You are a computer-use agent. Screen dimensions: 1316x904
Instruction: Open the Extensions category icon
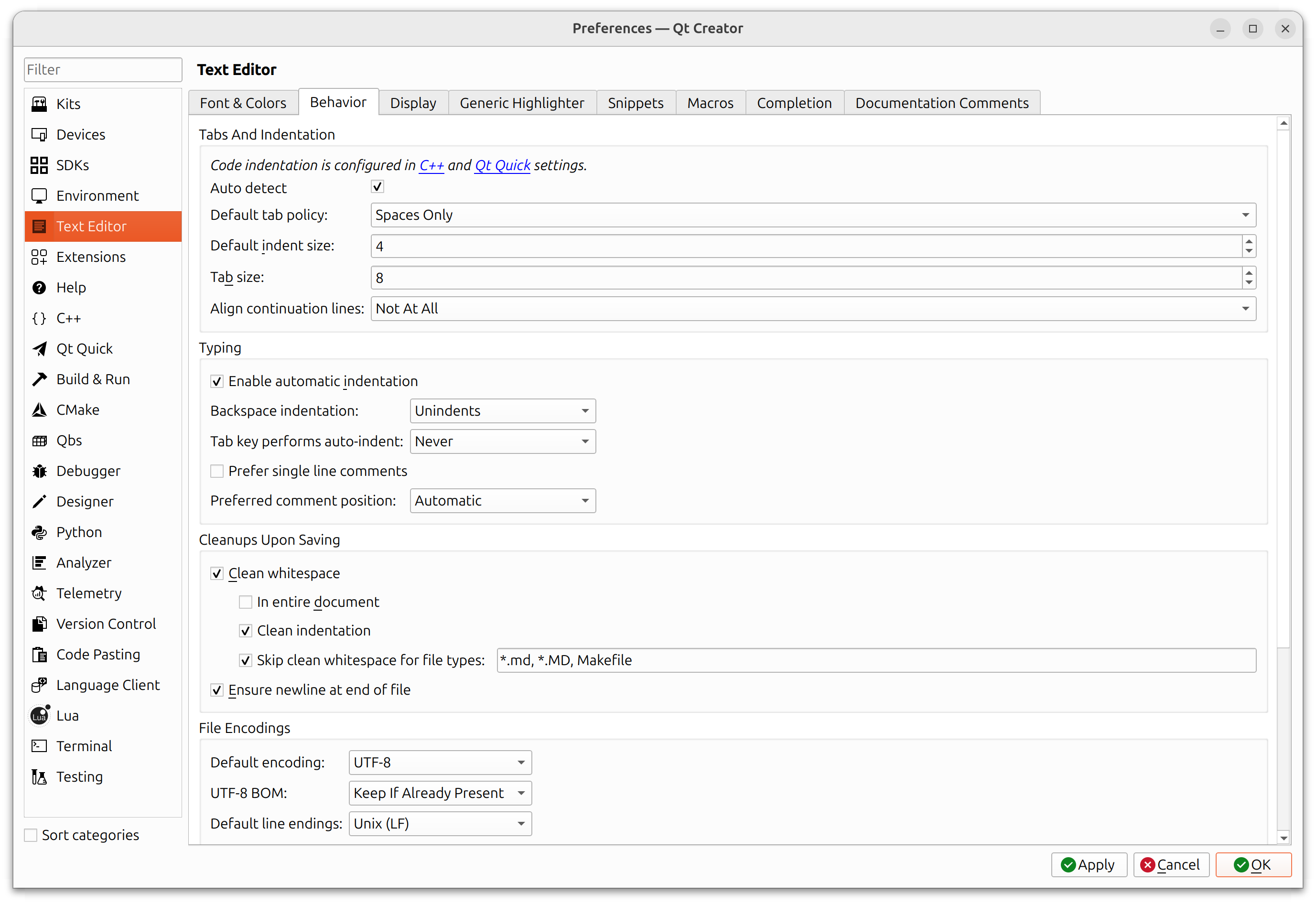pos(39,257)
